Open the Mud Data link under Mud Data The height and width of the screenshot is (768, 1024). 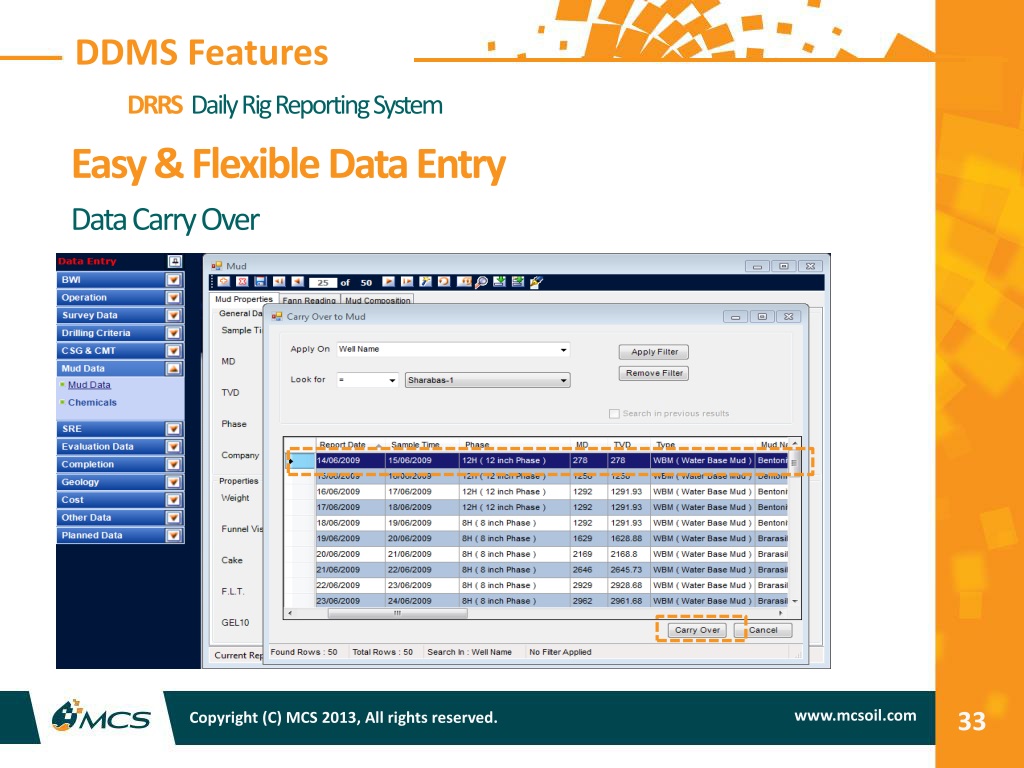click(x=89, y=385)
